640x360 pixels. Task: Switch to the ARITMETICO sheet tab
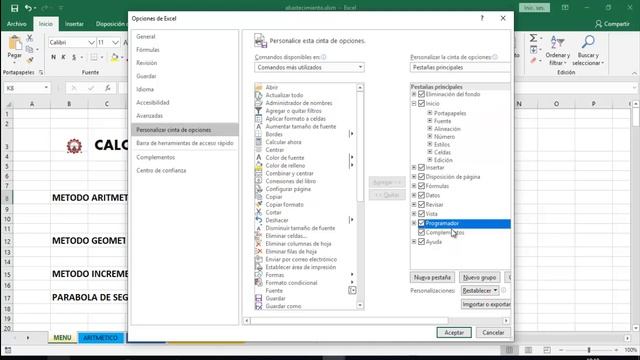pos(101,338)
